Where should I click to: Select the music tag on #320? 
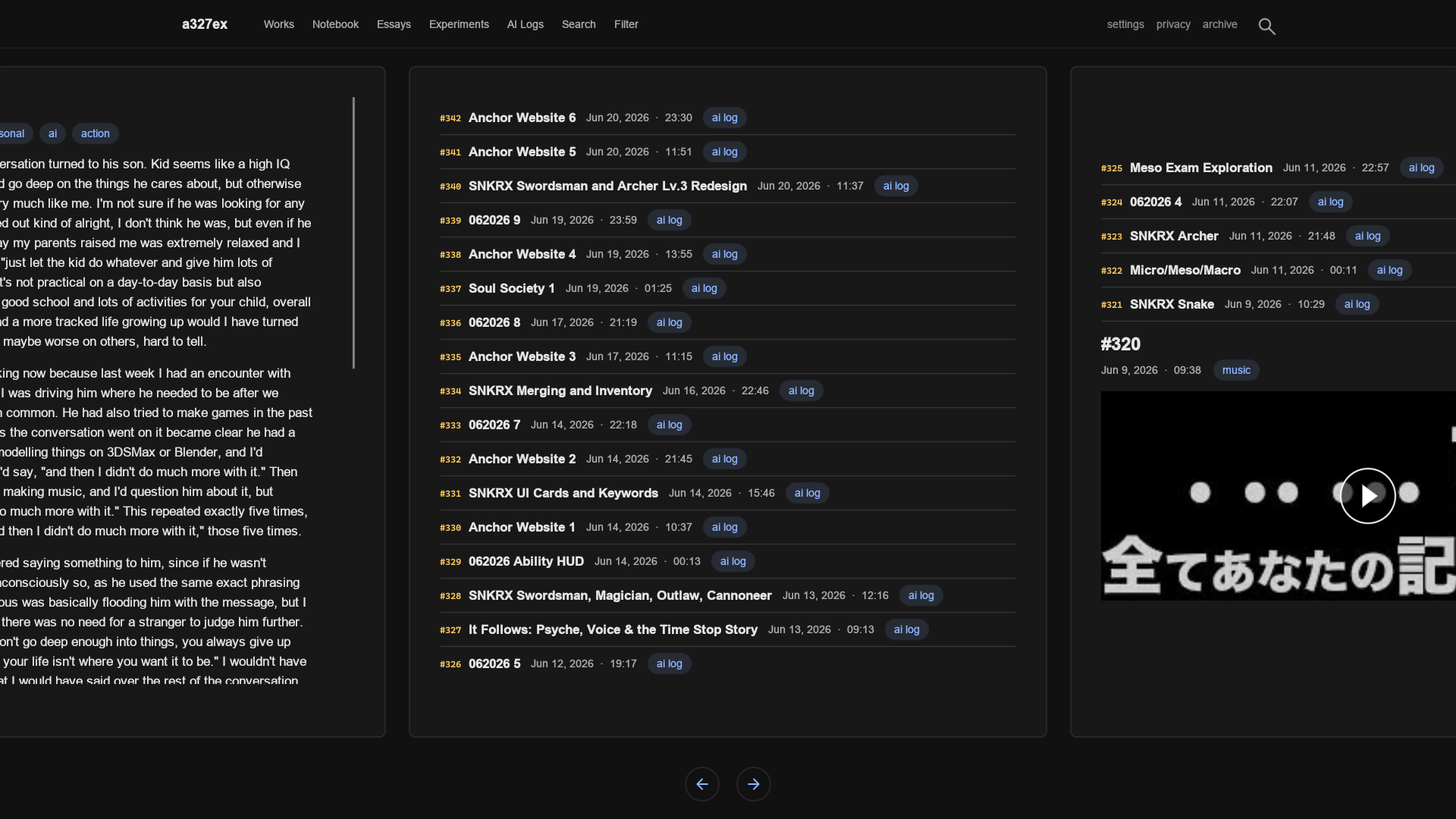[1236, 370]
